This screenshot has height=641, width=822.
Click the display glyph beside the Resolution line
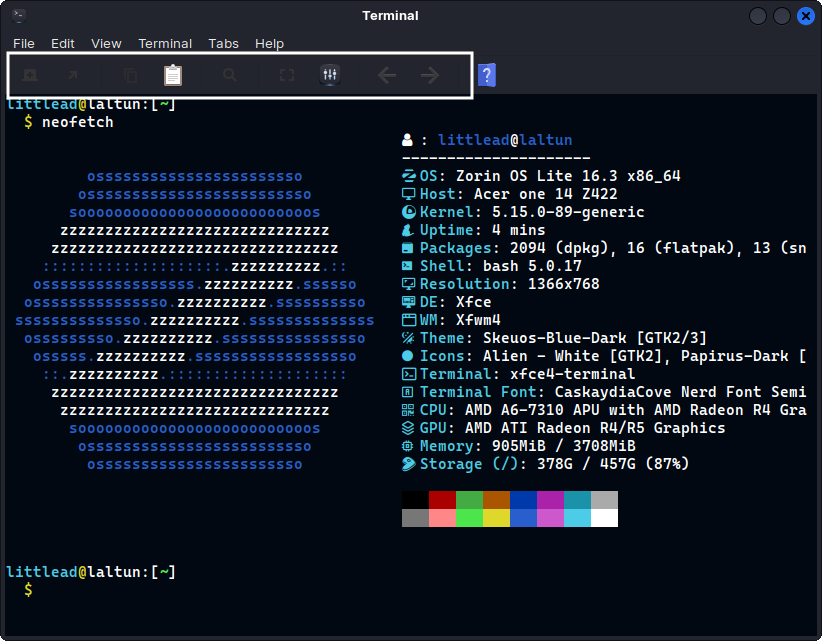click(x=408, y=284)
